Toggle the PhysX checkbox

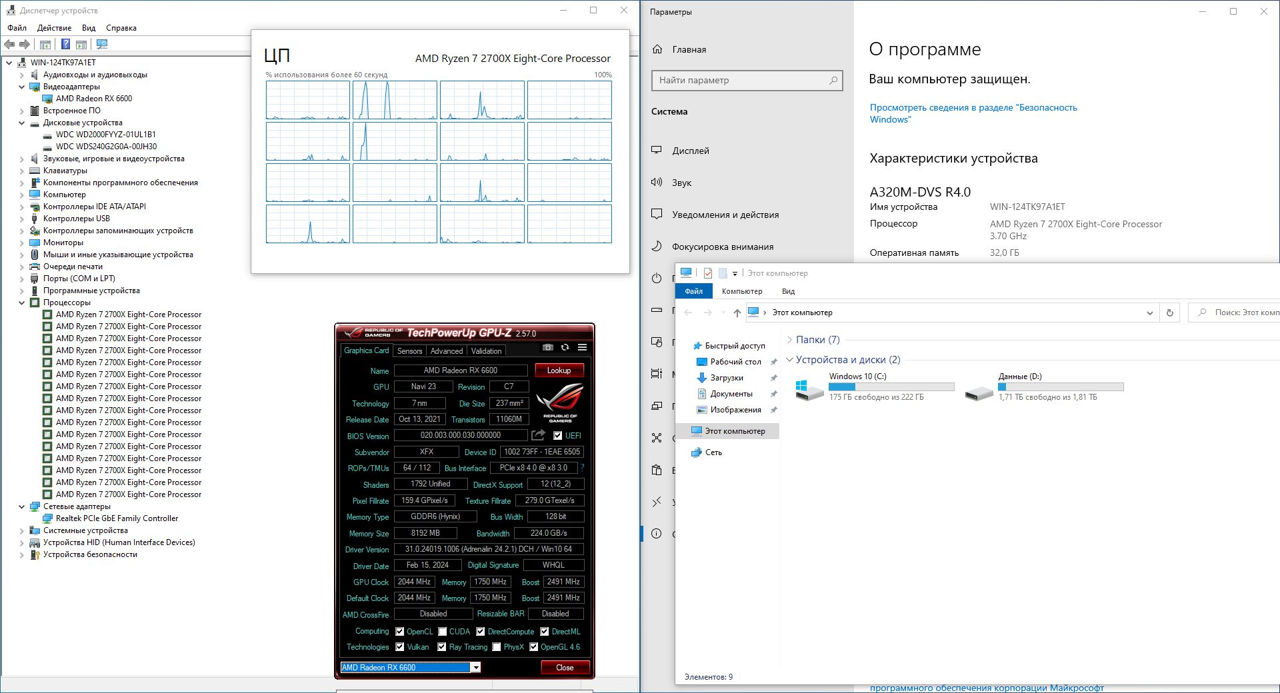(x=495, y=647)
